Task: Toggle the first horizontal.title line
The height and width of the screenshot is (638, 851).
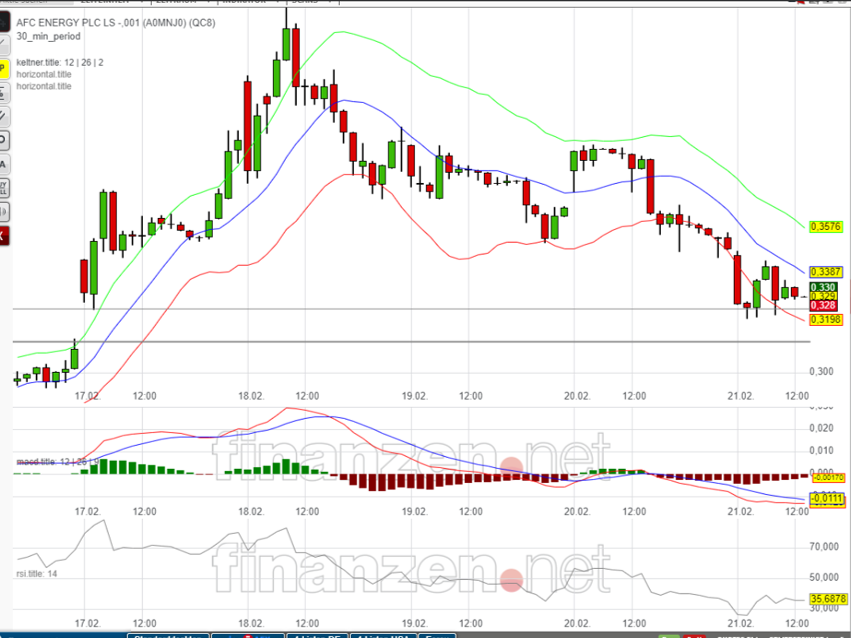Action: (45, 73)
